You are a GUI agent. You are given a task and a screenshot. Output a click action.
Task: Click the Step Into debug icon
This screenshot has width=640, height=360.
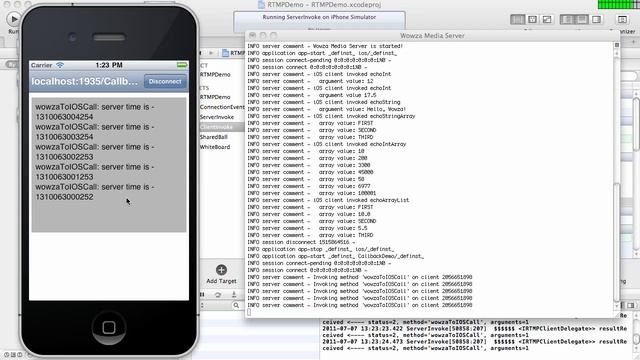(233, 294)
